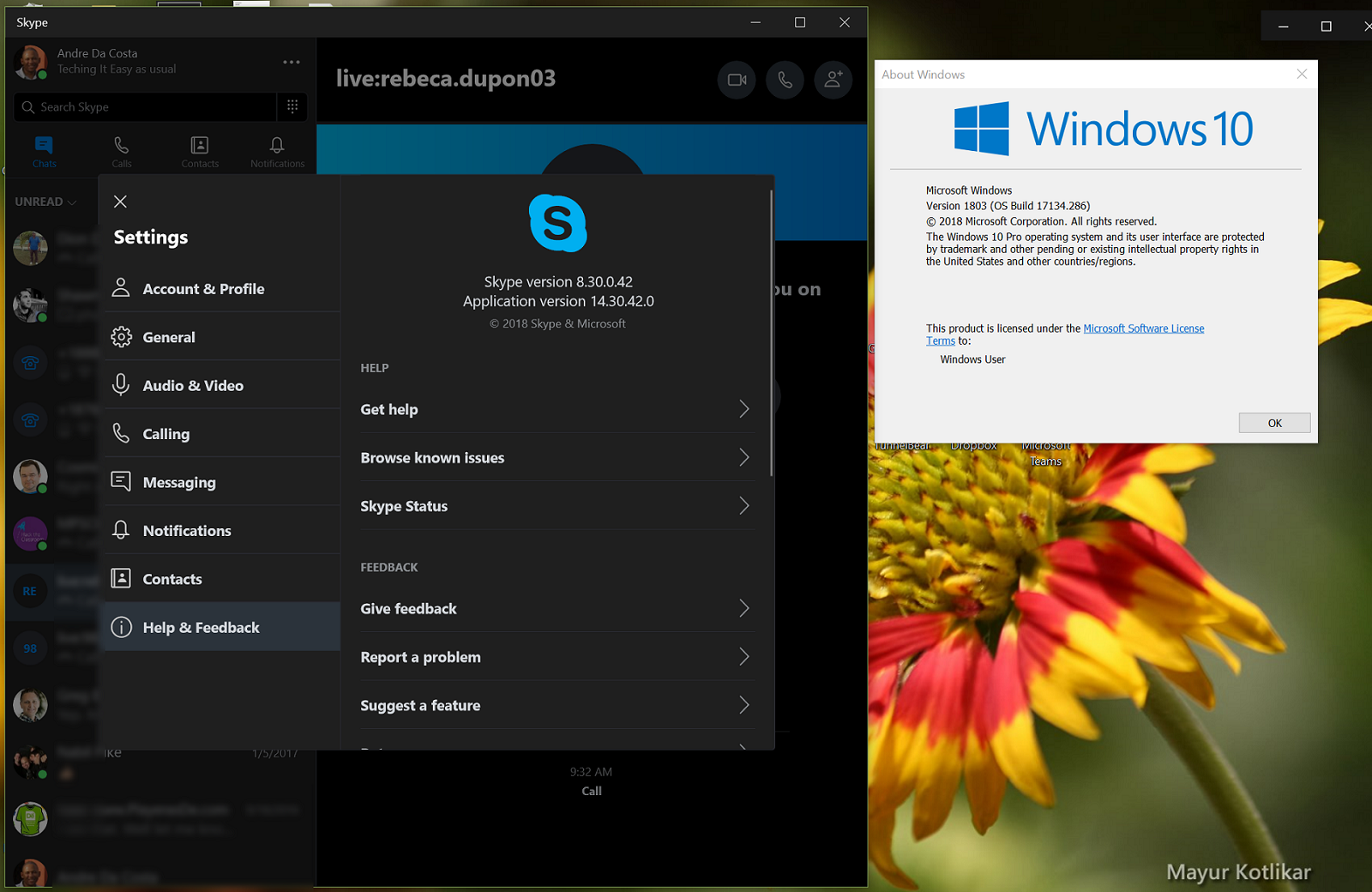Switch to the Chats tab
The width and height of the screenshot is (1372, 892).
click(44, 152)
